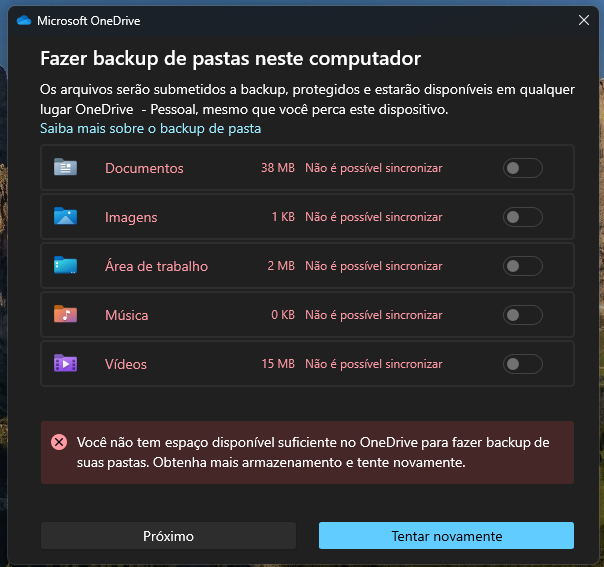
Task: Click the Tentar novamente button
Action: coord(446,536)
